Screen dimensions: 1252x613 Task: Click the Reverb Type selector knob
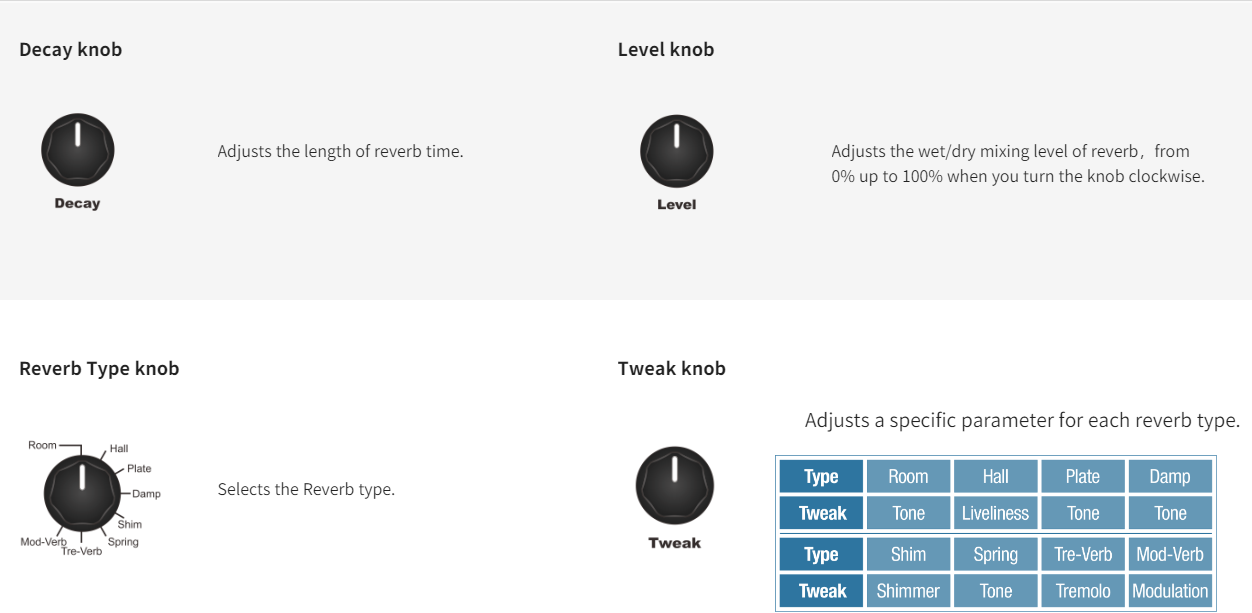(x=81, y=492)
